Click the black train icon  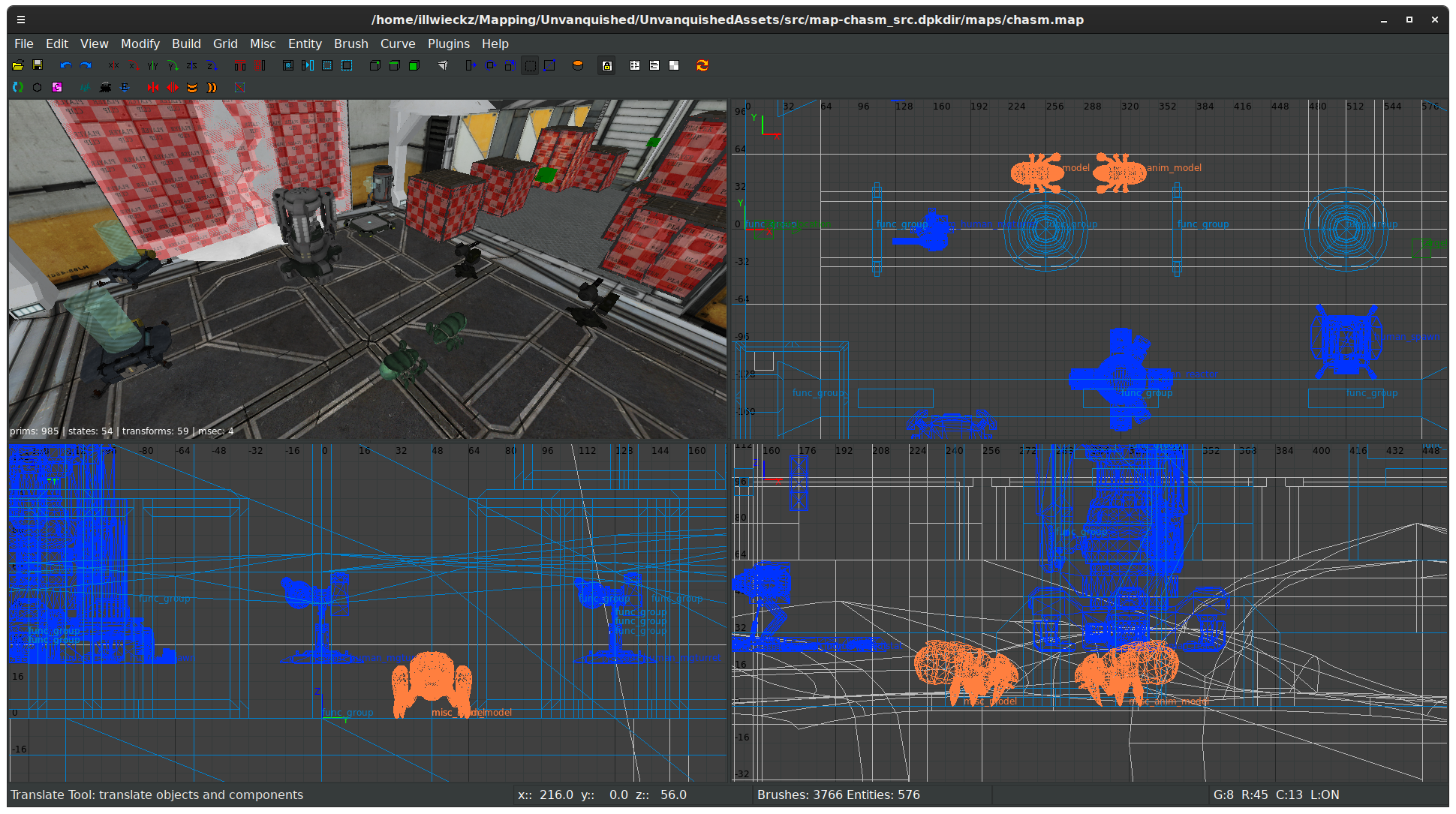pyautogui.click(x=105, y=87)
